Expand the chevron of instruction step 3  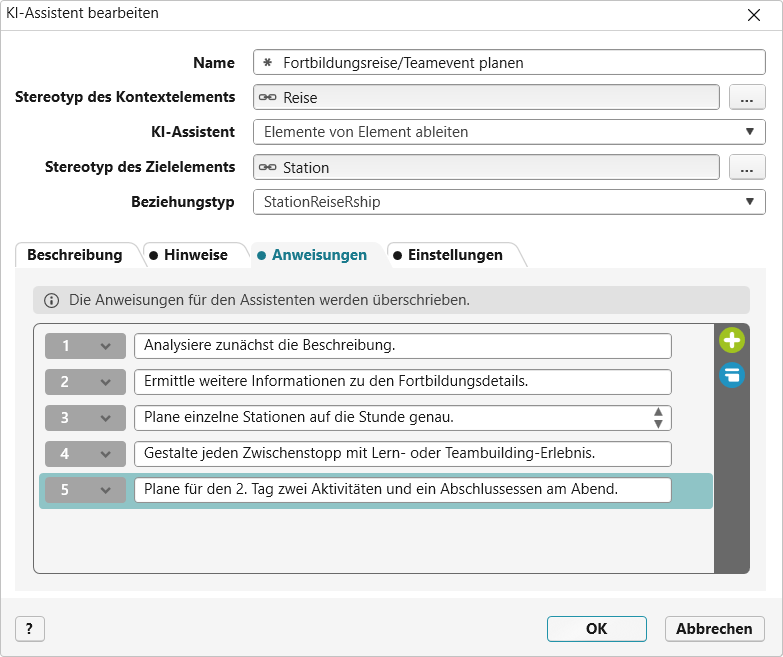[x=105, y=418]
